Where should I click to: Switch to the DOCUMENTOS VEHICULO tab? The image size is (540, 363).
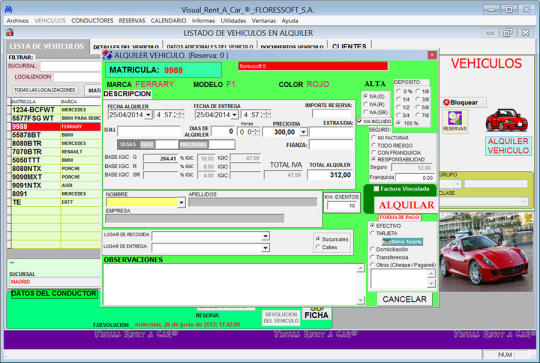292,47
